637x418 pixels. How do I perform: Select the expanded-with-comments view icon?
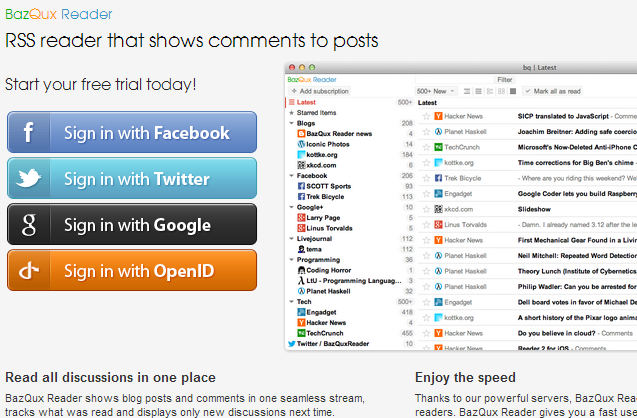pos(467,91)
